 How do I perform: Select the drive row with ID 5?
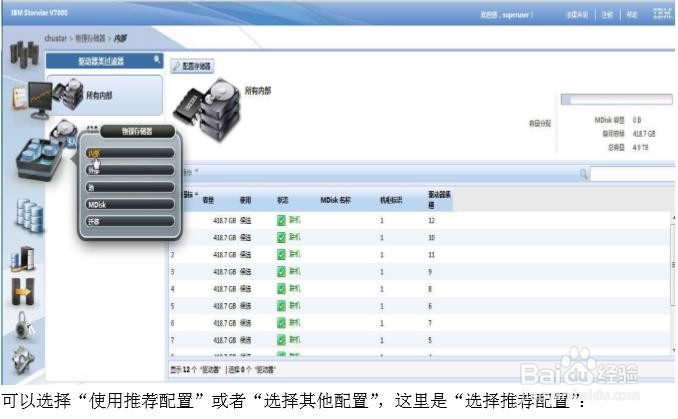pyautogui.click(x=419, y=306)
